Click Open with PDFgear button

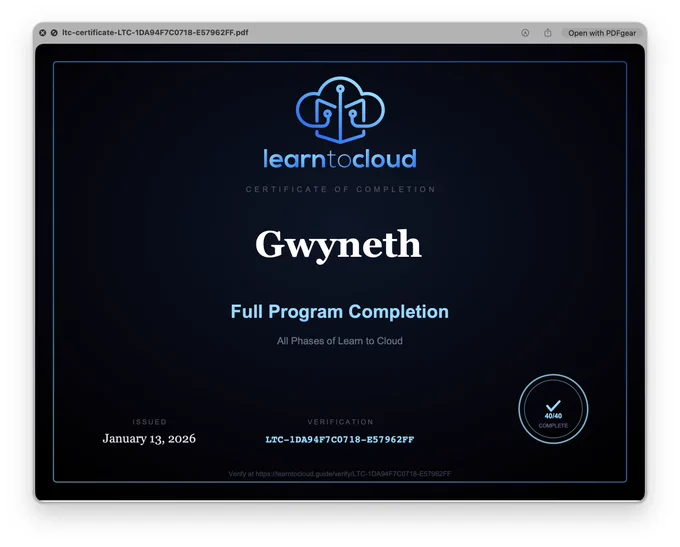click(602, 33)
